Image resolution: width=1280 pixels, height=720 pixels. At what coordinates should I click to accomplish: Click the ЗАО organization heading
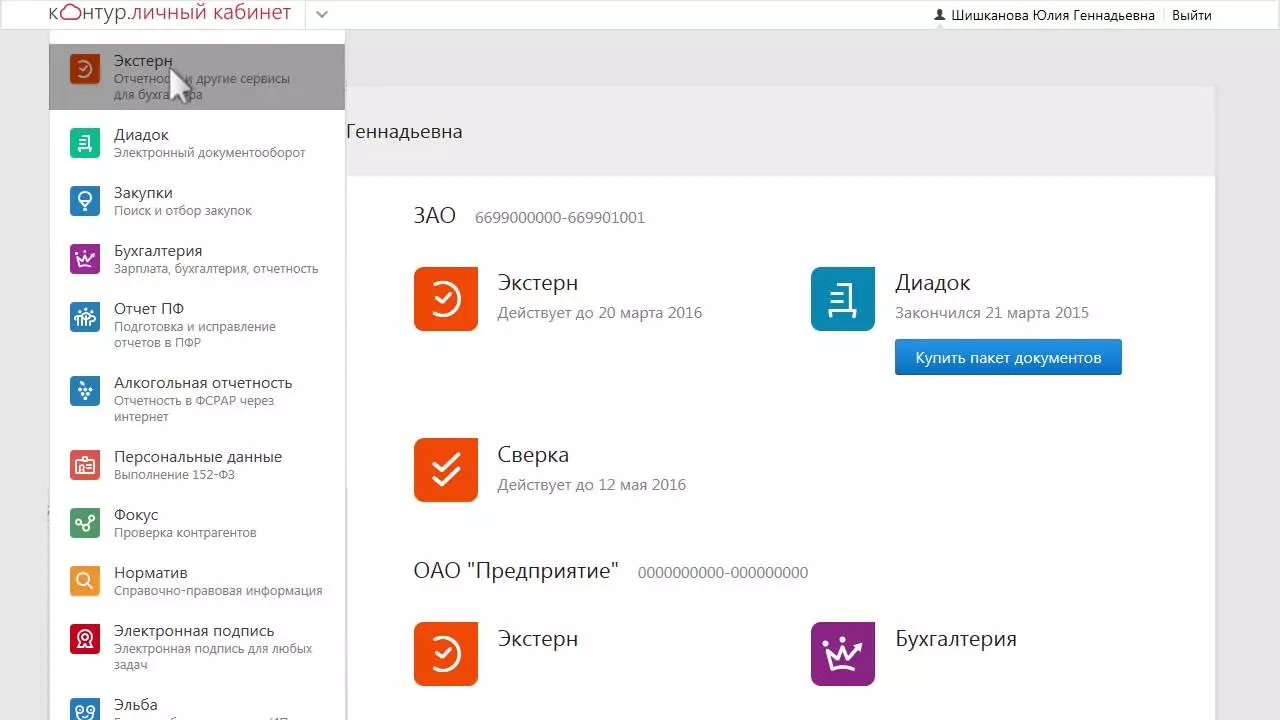pyautogui.click(x=435, y=216)
